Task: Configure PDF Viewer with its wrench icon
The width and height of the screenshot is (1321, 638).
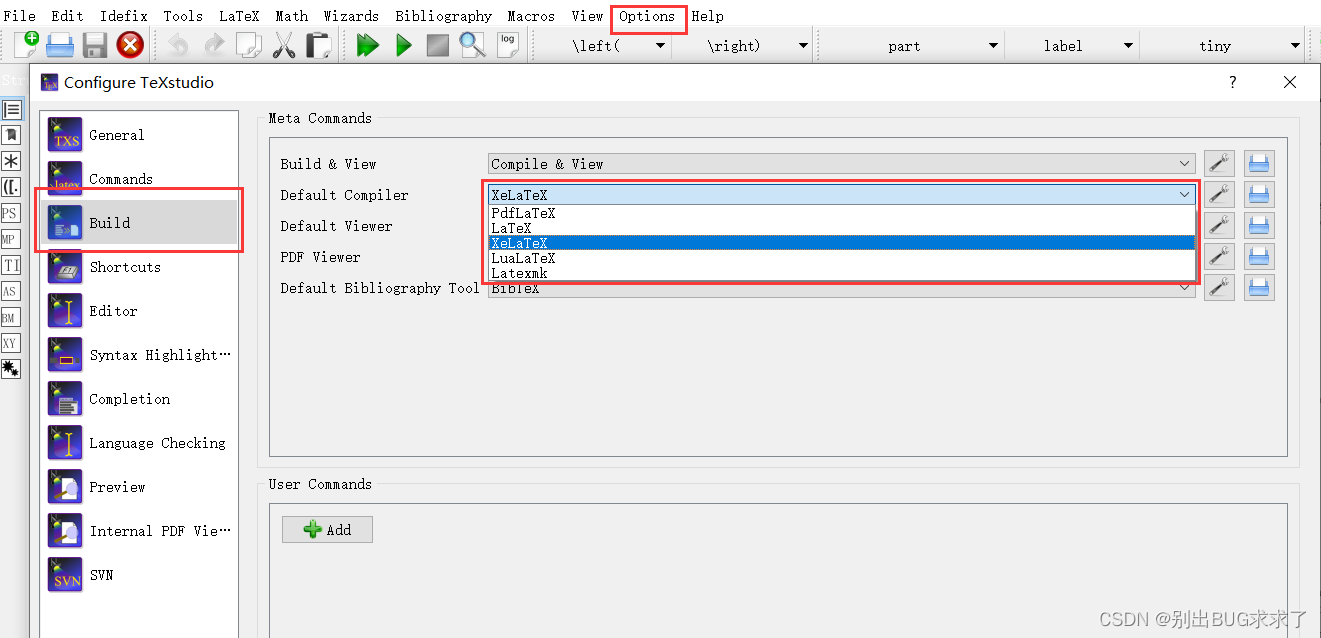Action: (x=1219, y=256)
